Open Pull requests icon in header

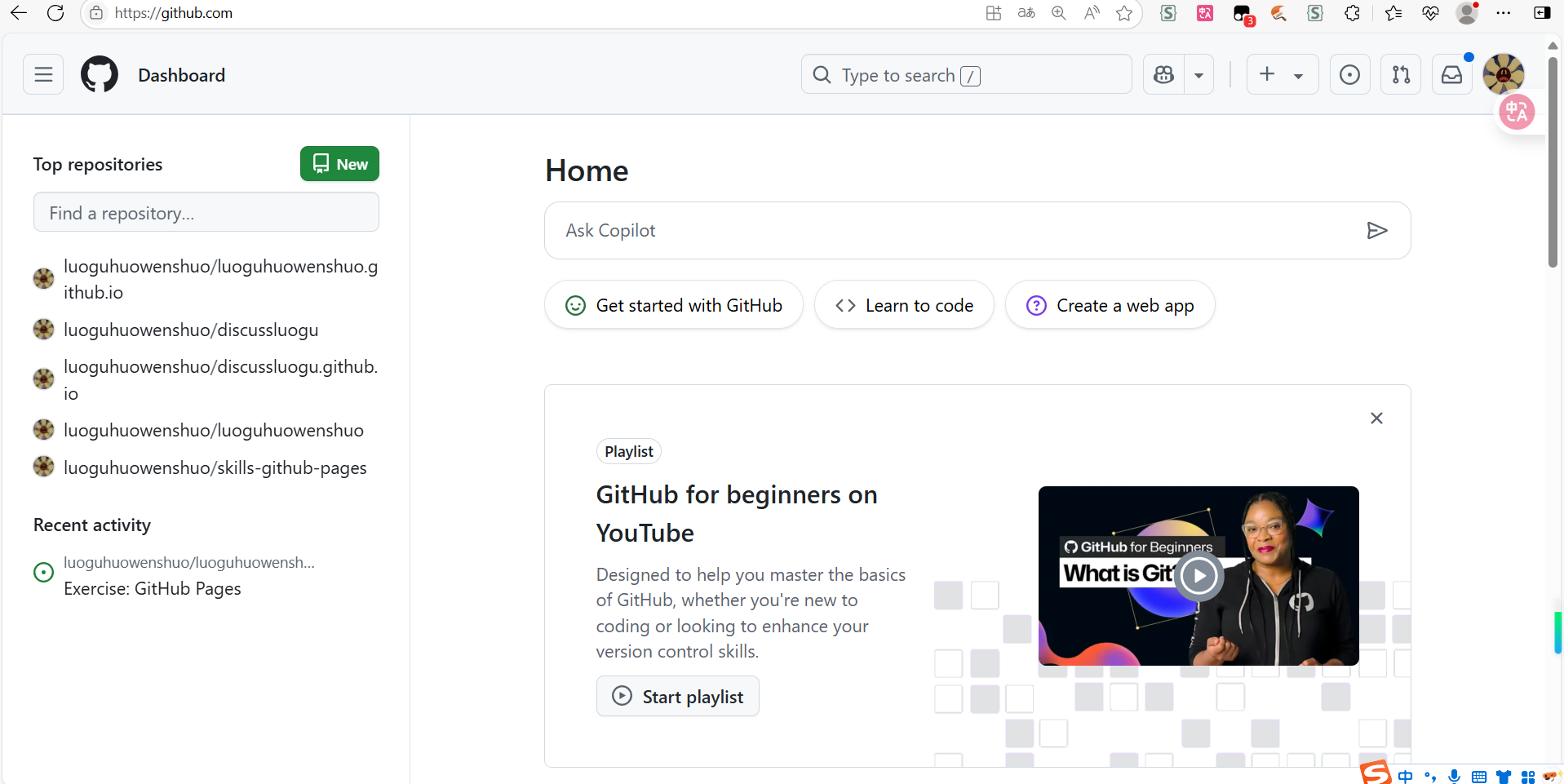[1401, 75]
